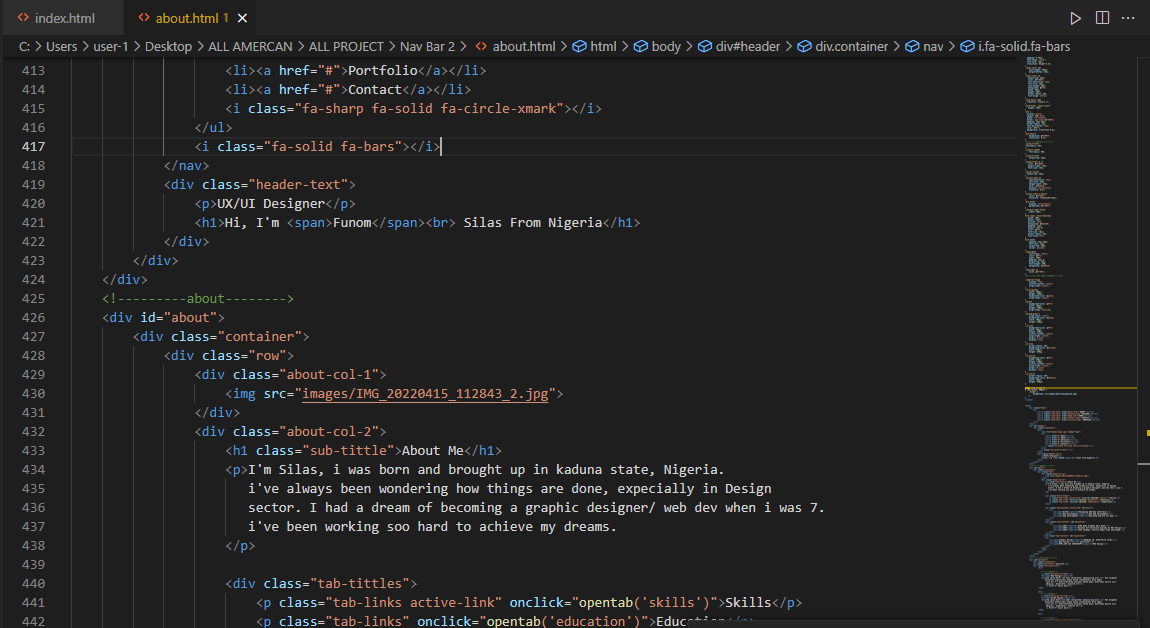The image size is (1150, 628).
Task: Open the Nav Bar 2 breadcrumb folder
Action: [428, 46]
